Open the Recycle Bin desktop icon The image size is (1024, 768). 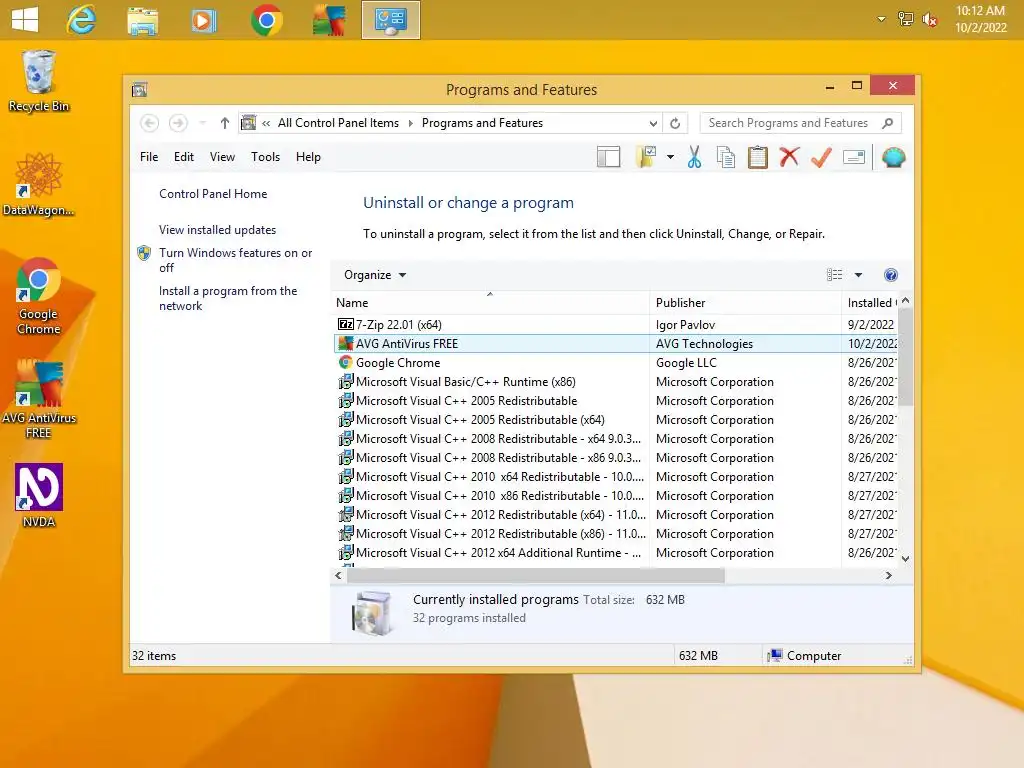[x=39, y=81]
